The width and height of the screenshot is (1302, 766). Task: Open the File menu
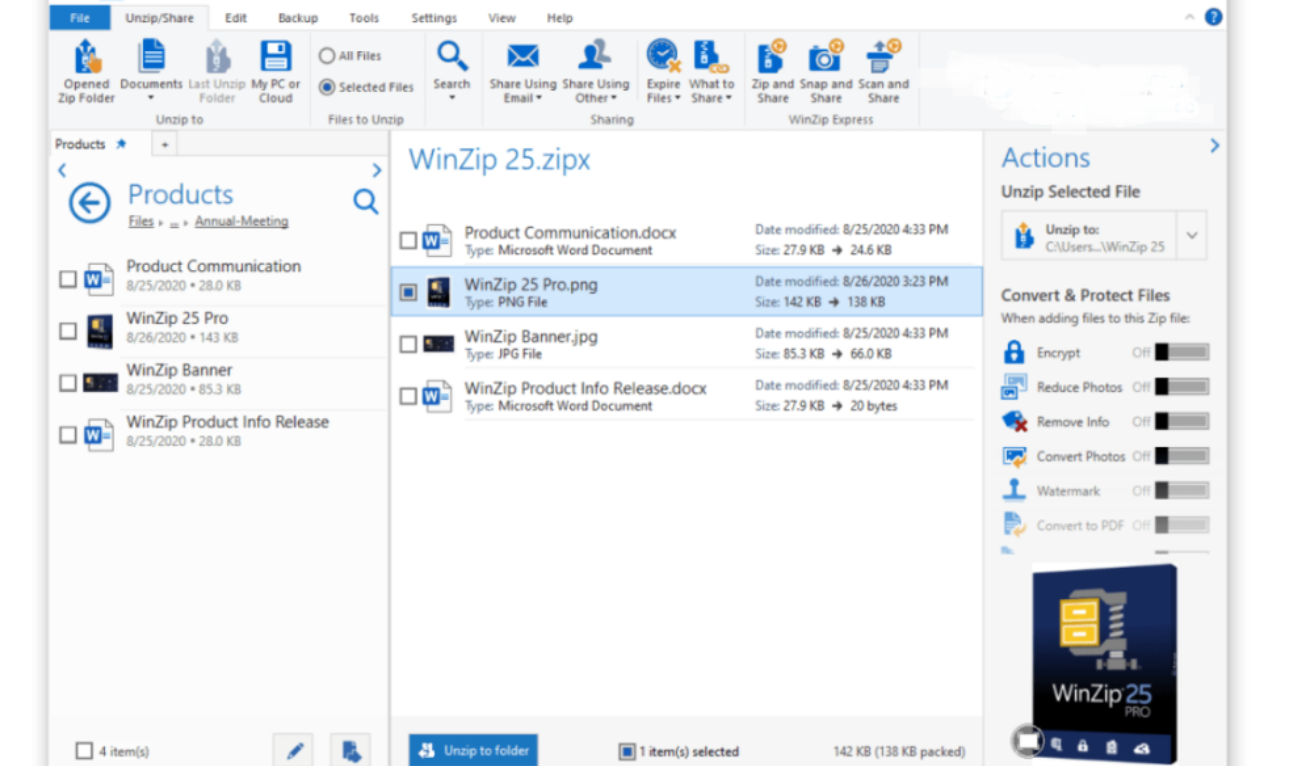(80, 18)
